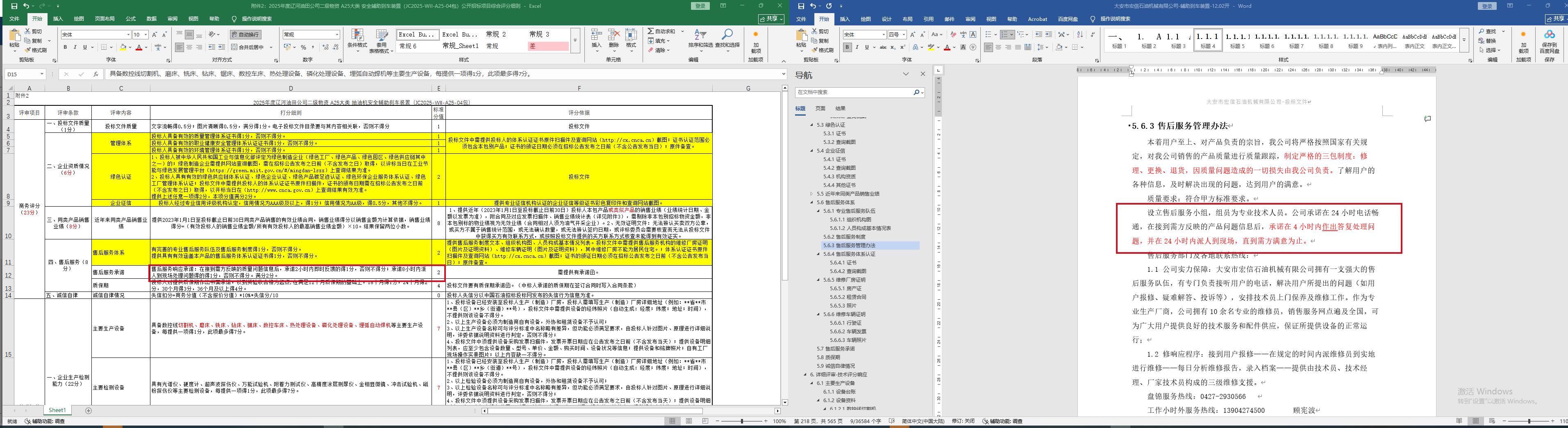Toggle 自动换行 wrap text in Excel
Viewport: 1568px width, 428px height.
245,35
